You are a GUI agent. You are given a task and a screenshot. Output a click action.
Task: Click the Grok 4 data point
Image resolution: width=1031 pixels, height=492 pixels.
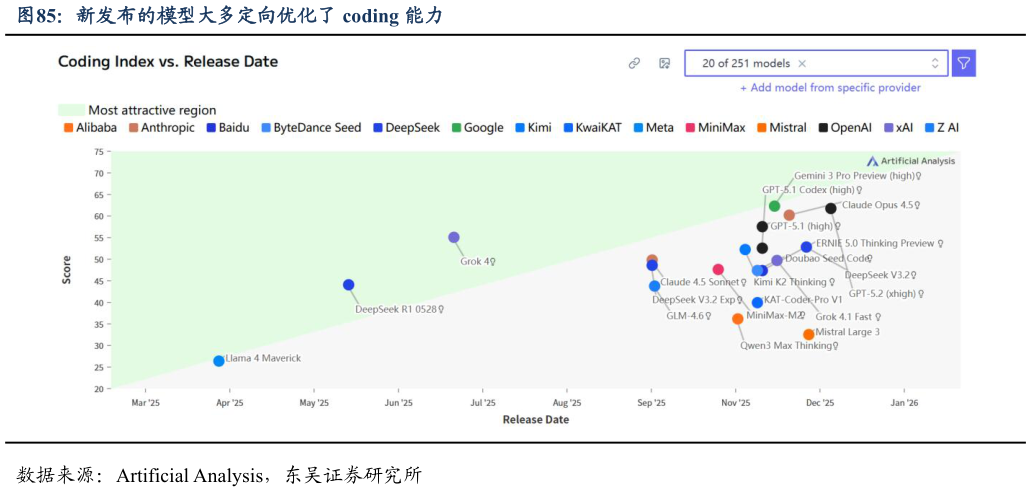[454, 238]
